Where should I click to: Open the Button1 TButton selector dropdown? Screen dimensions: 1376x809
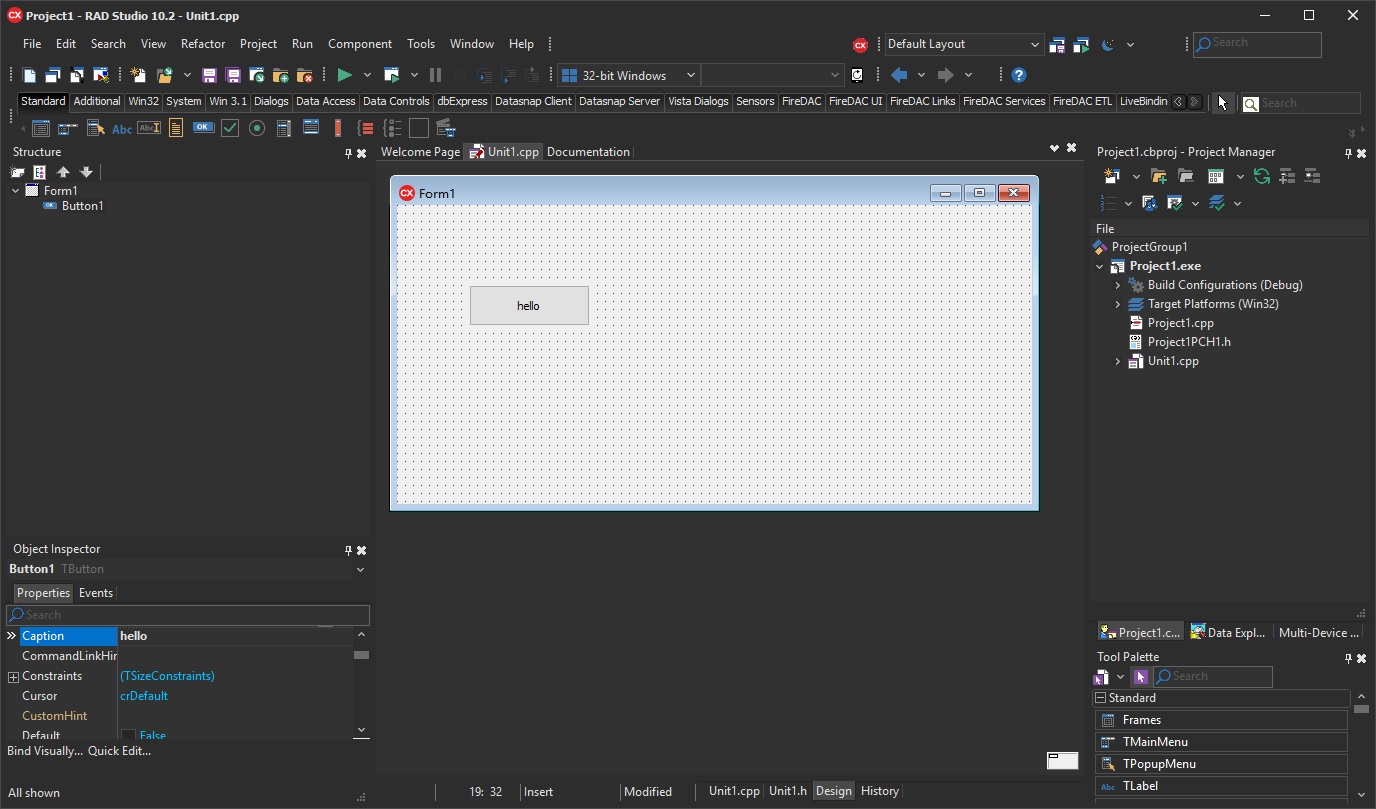tap(360, 570)
